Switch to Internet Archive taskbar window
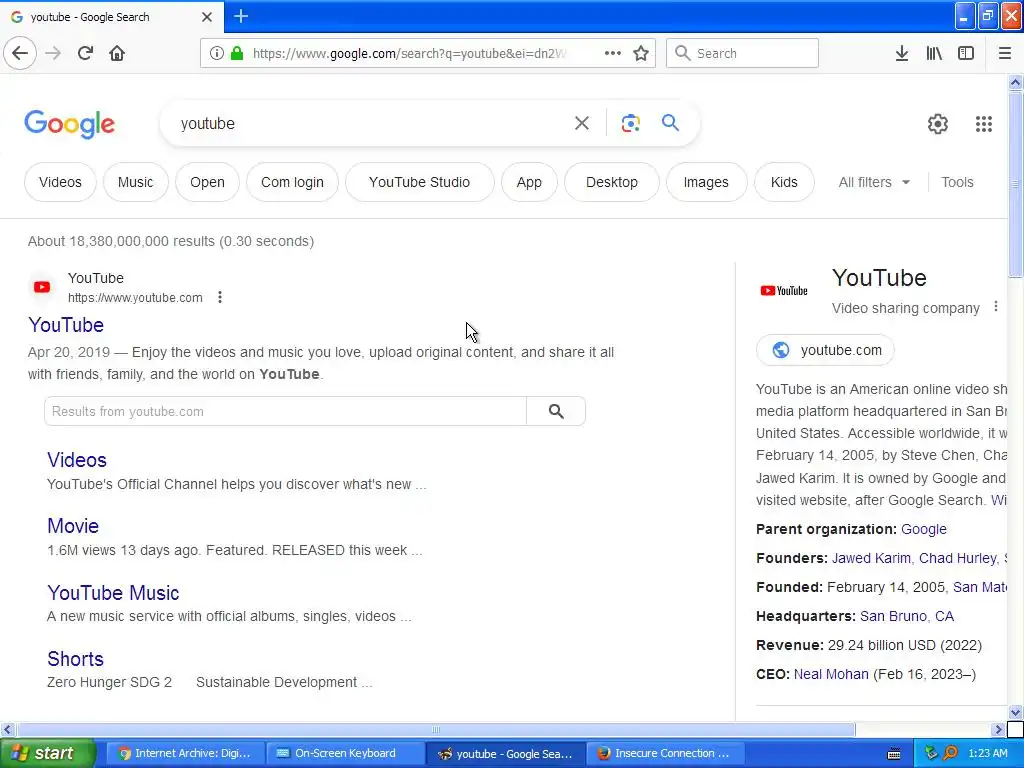This screenshot has height=768, width=1024. tap(185, 753)
